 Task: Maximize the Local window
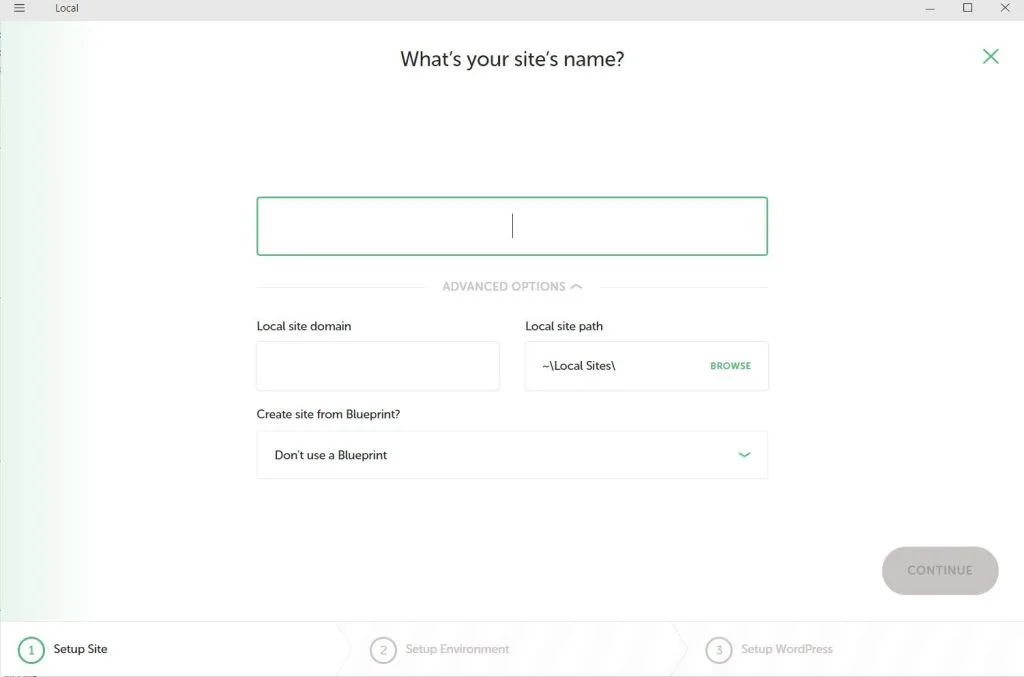[967, 8]
